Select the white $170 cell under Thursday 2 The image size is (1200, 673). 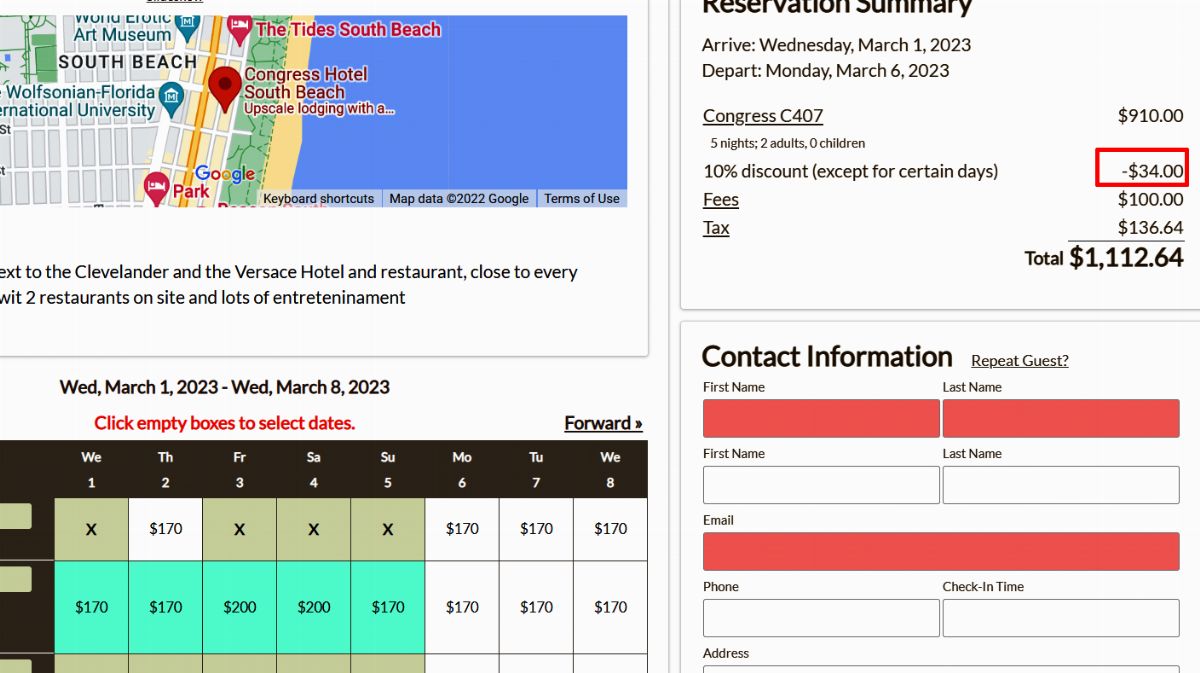tap(166, 529)
